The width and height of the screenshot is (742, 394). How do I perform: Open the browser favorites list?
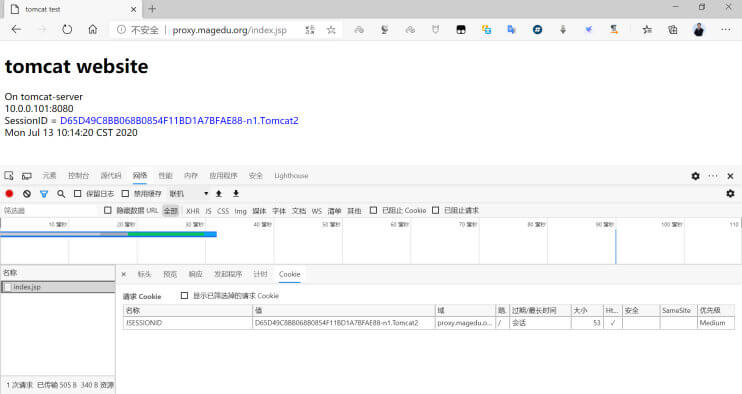pos(647,30)
